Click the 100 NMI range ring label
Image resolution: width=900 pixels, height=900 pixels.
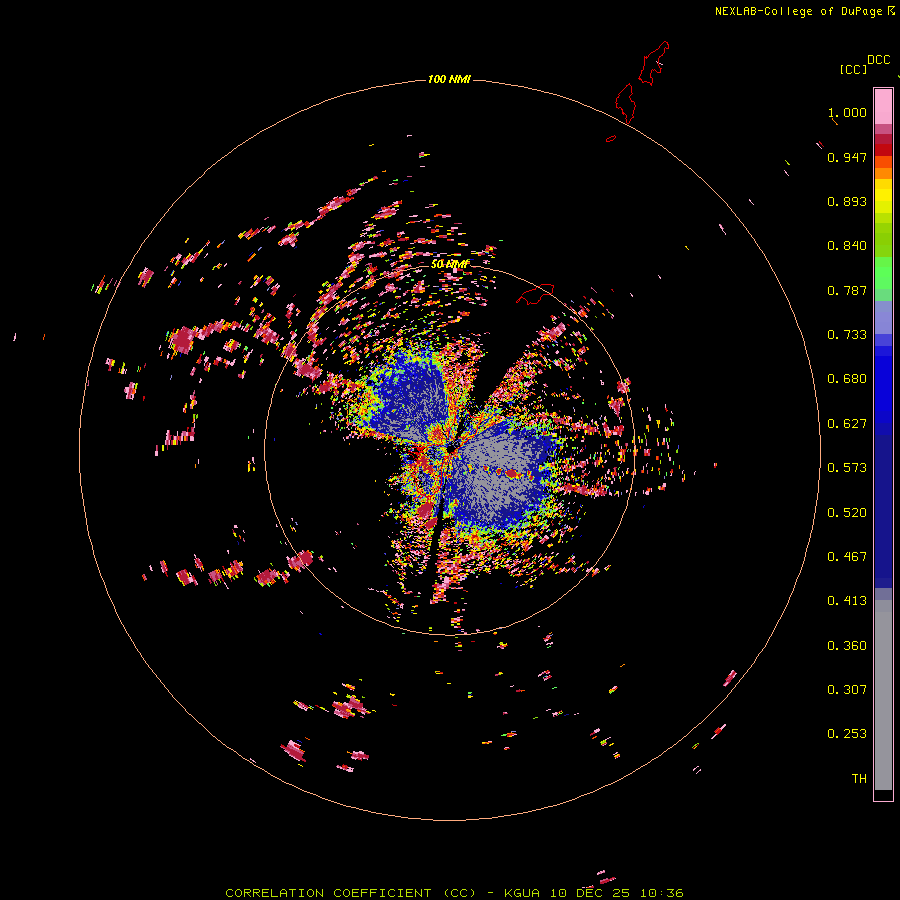click(449, 79)
